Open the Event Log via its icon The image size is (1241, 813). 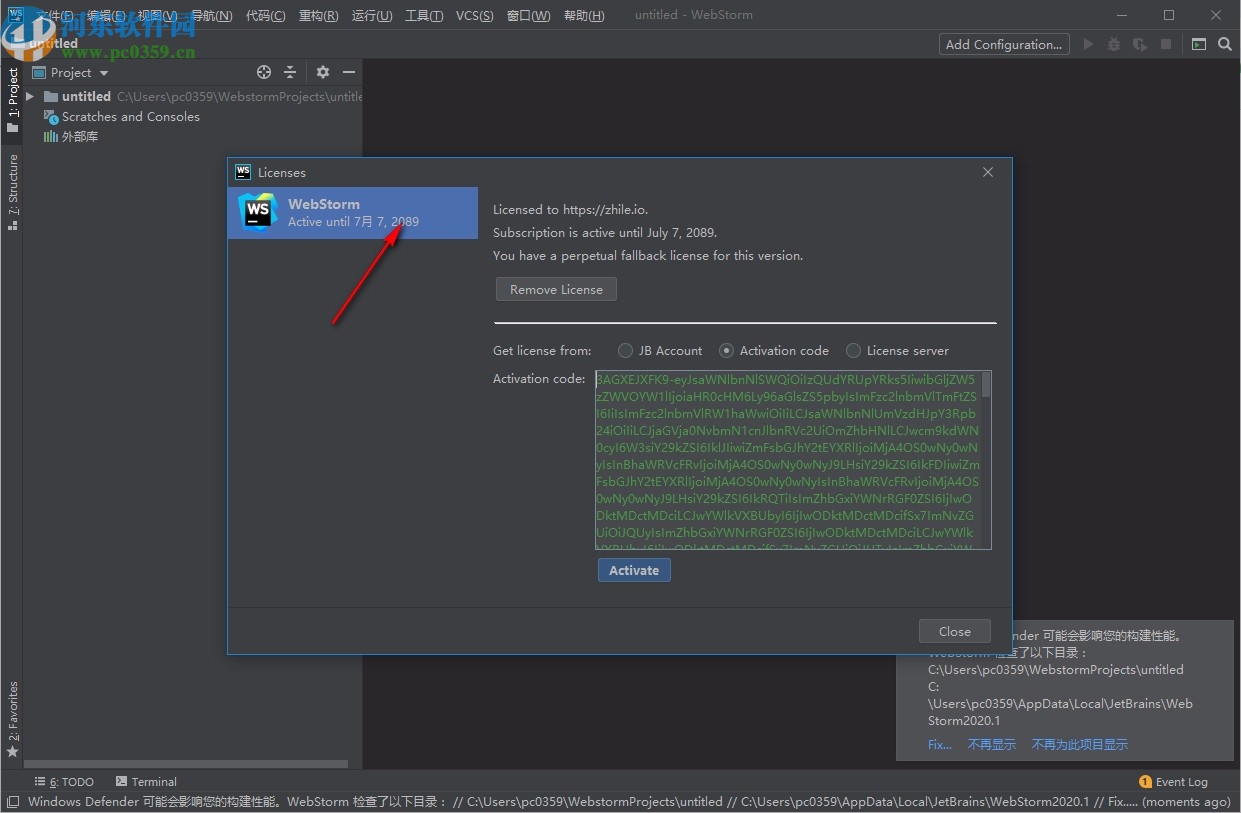point(1146,781)
